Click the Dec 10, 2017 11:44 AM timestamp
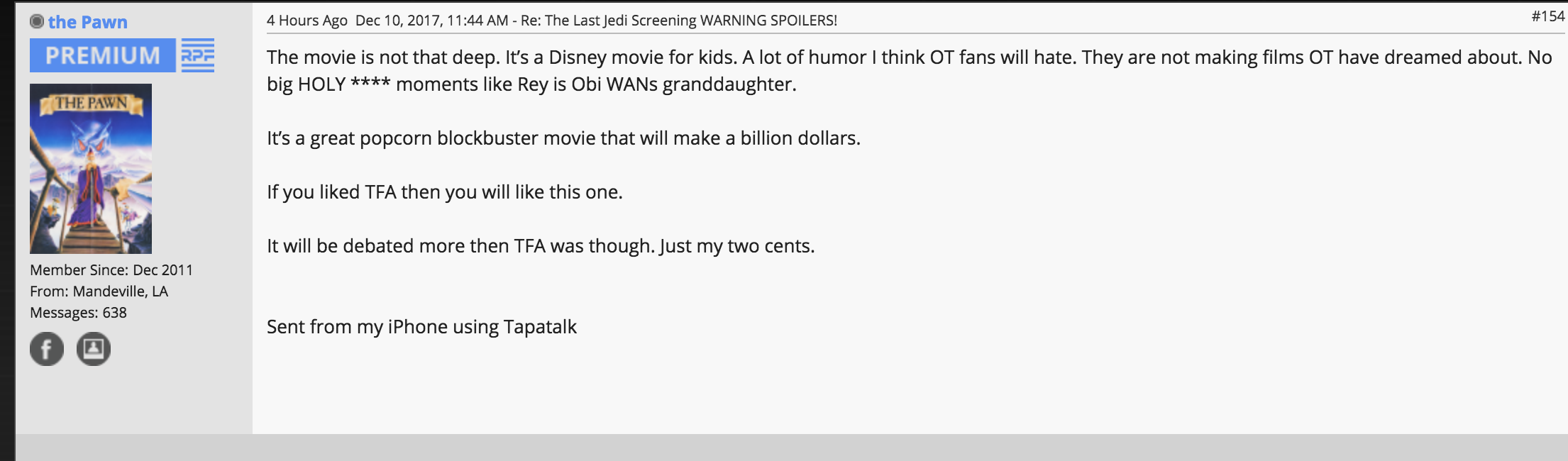This screenshot has height=461, width=1568. pyautogui.click(x=431, y=21)
